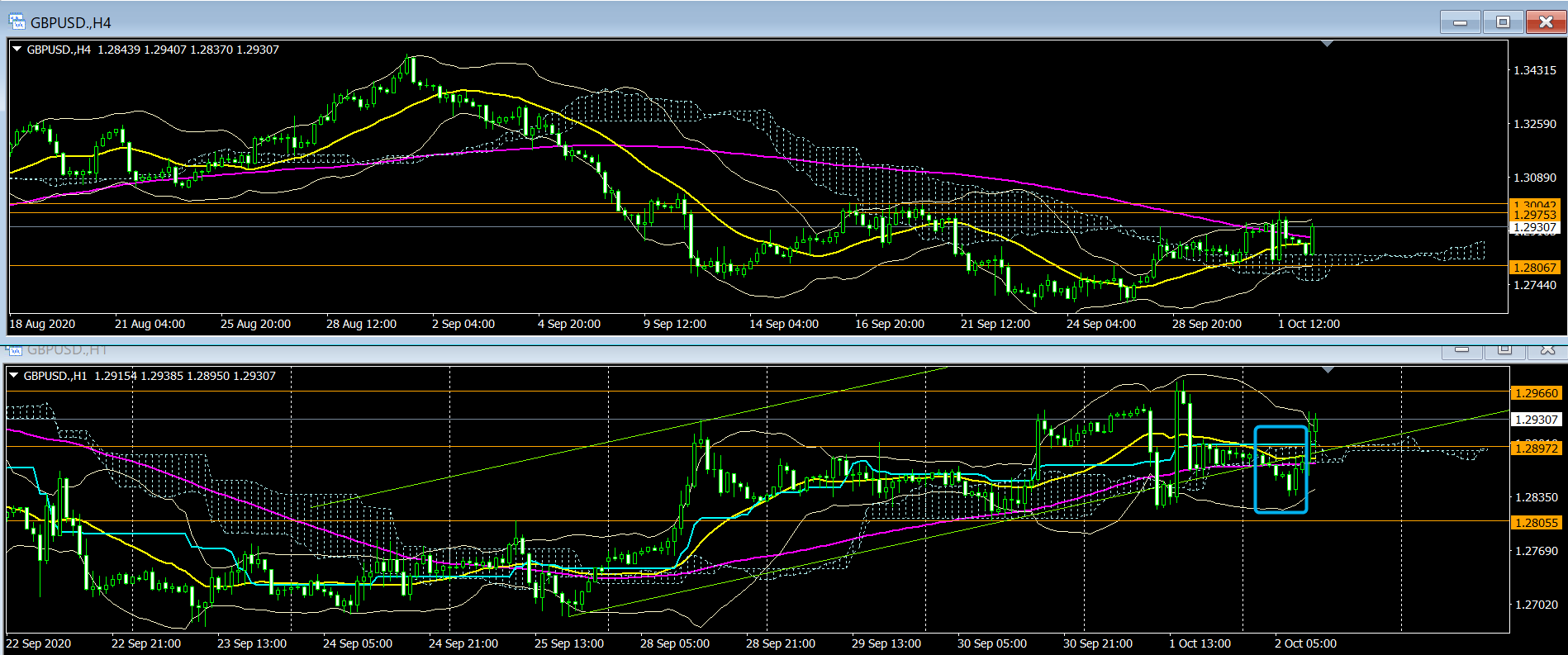
Task: Click the 21 Aug 04:00 time label
Action: (150, 324)
